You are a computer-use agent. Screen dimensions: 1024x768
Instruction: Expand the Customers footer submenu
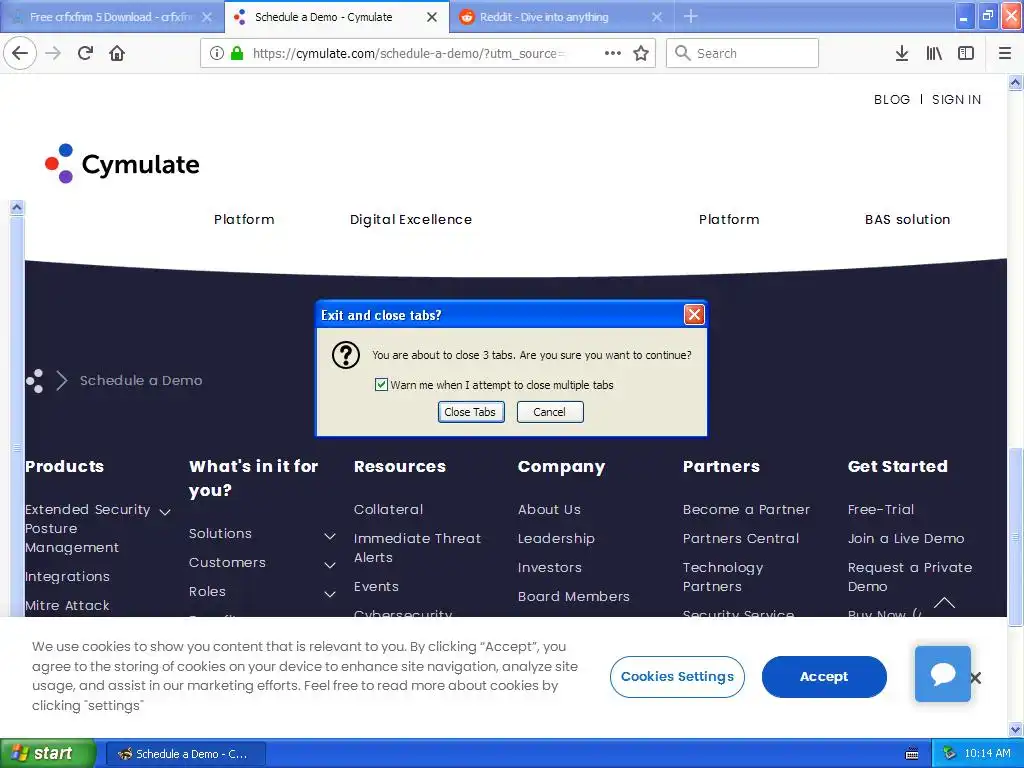[330, 565]
